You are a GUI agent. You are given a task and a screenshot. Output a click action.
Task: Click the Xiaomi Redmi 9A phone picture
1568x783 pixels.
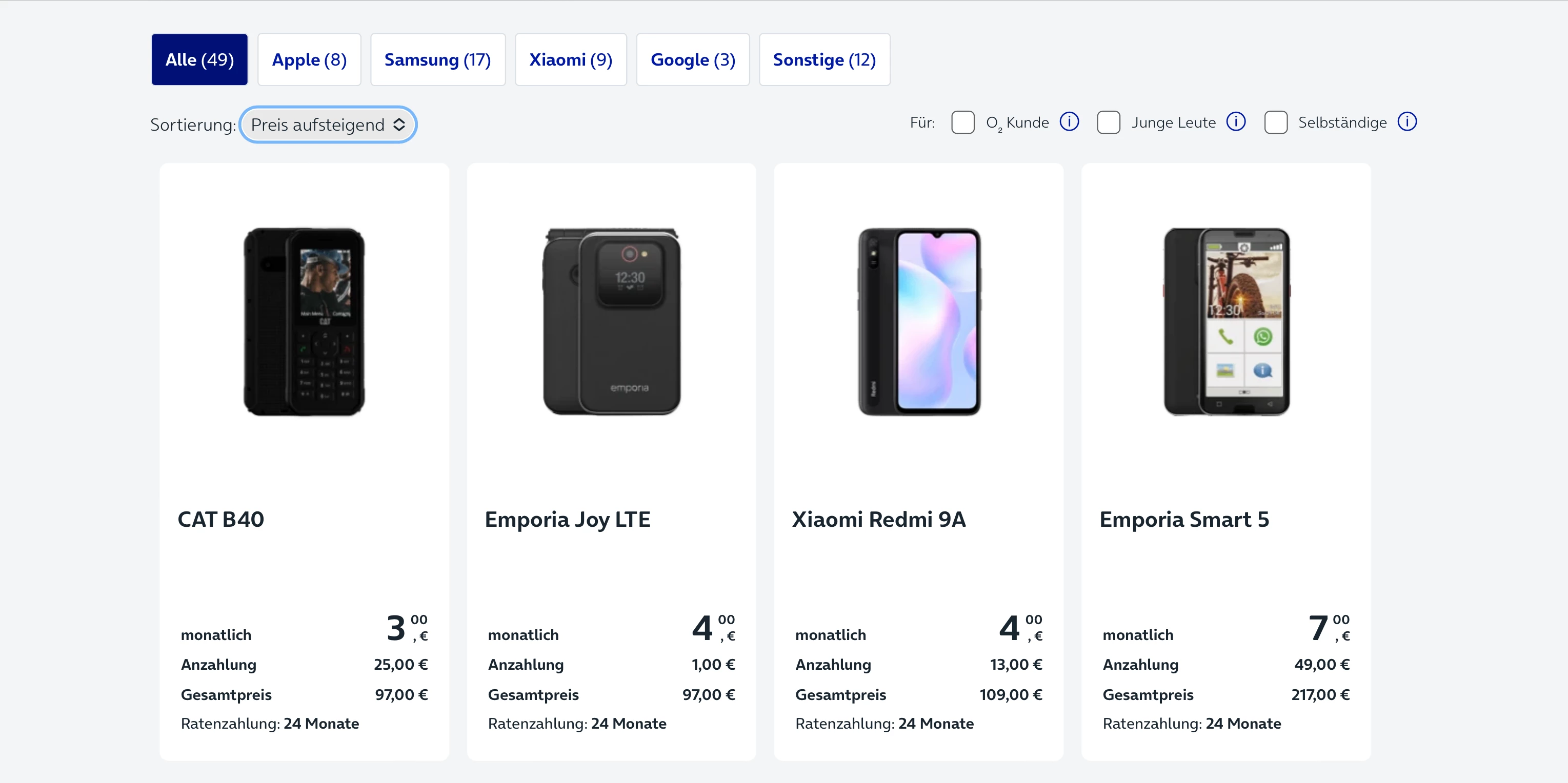918,322
